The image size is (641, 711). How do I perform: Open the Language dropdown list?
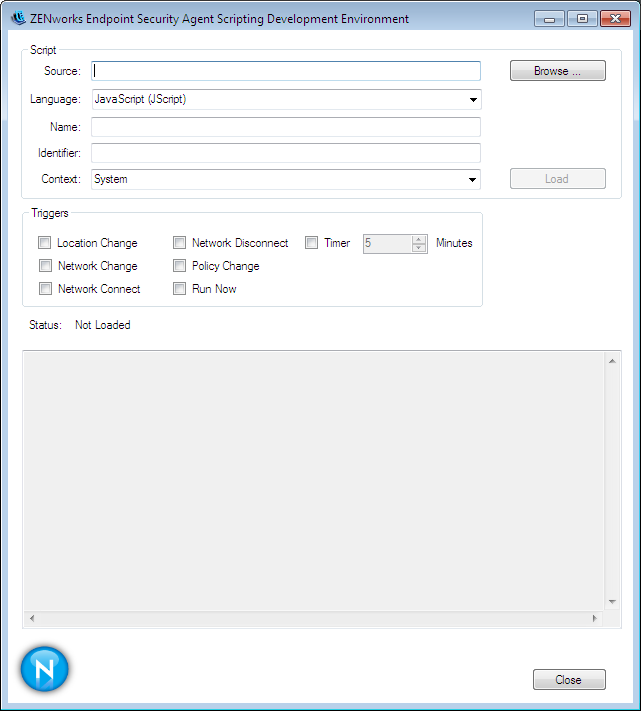[473, 100]
